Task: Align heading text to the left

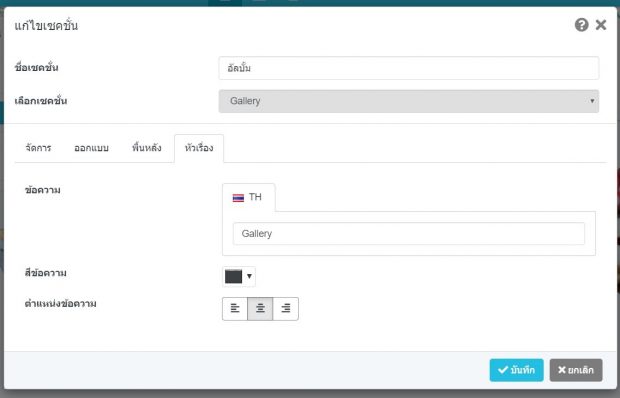Action: [x=235, y=309]
